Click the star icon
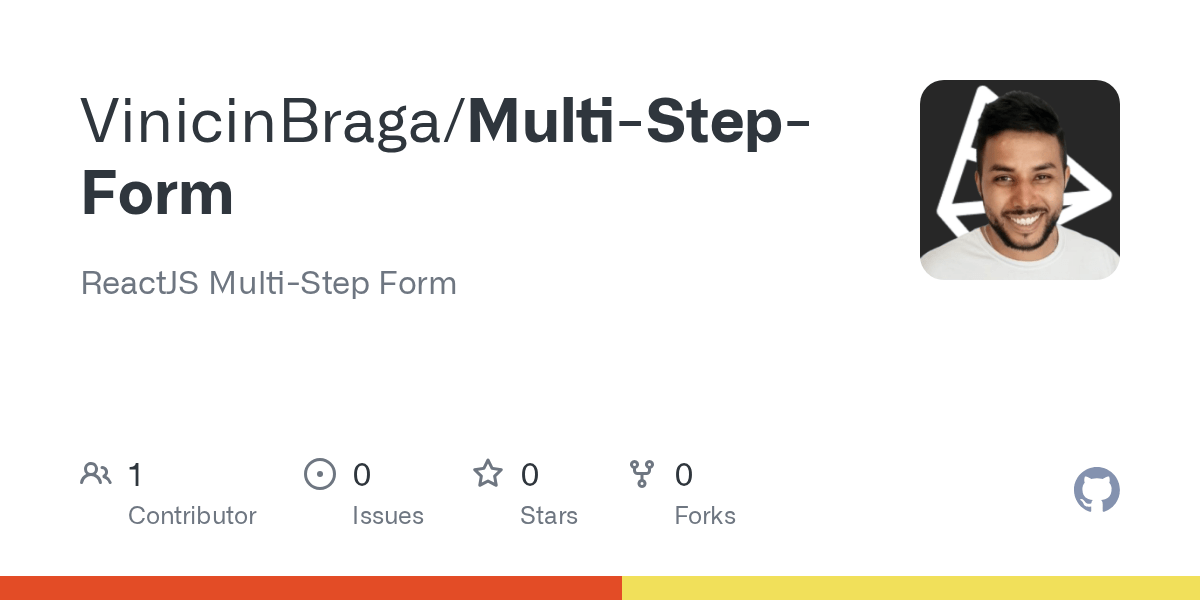 point(488,474)
